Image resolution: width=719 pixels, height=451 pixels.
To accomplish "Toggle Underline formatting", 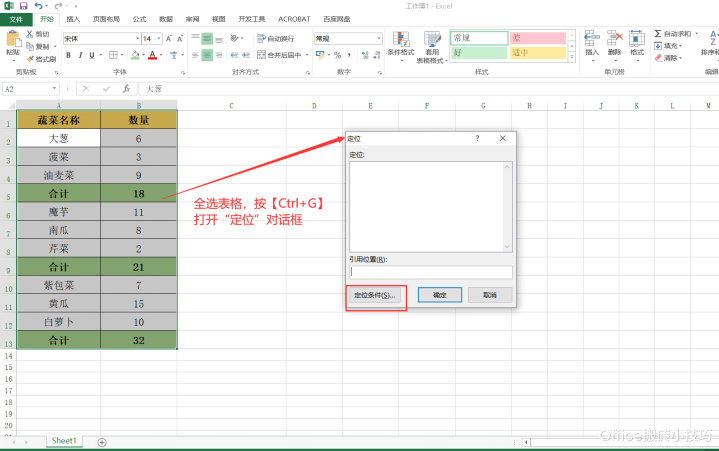I will 92,55.
